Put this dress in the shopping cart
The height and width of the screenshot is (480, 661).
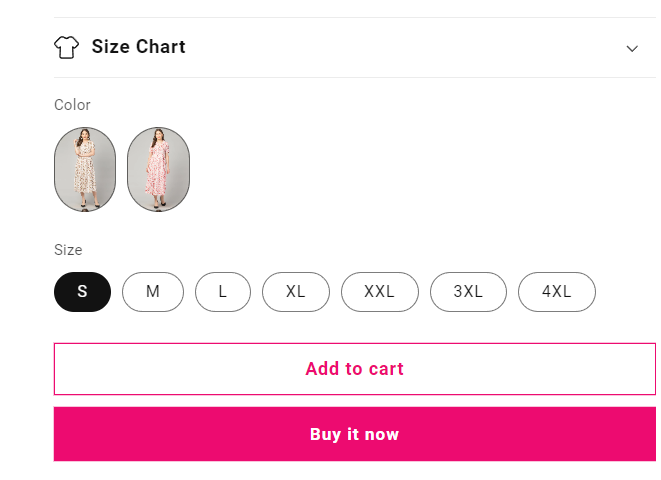coord(354,369)
